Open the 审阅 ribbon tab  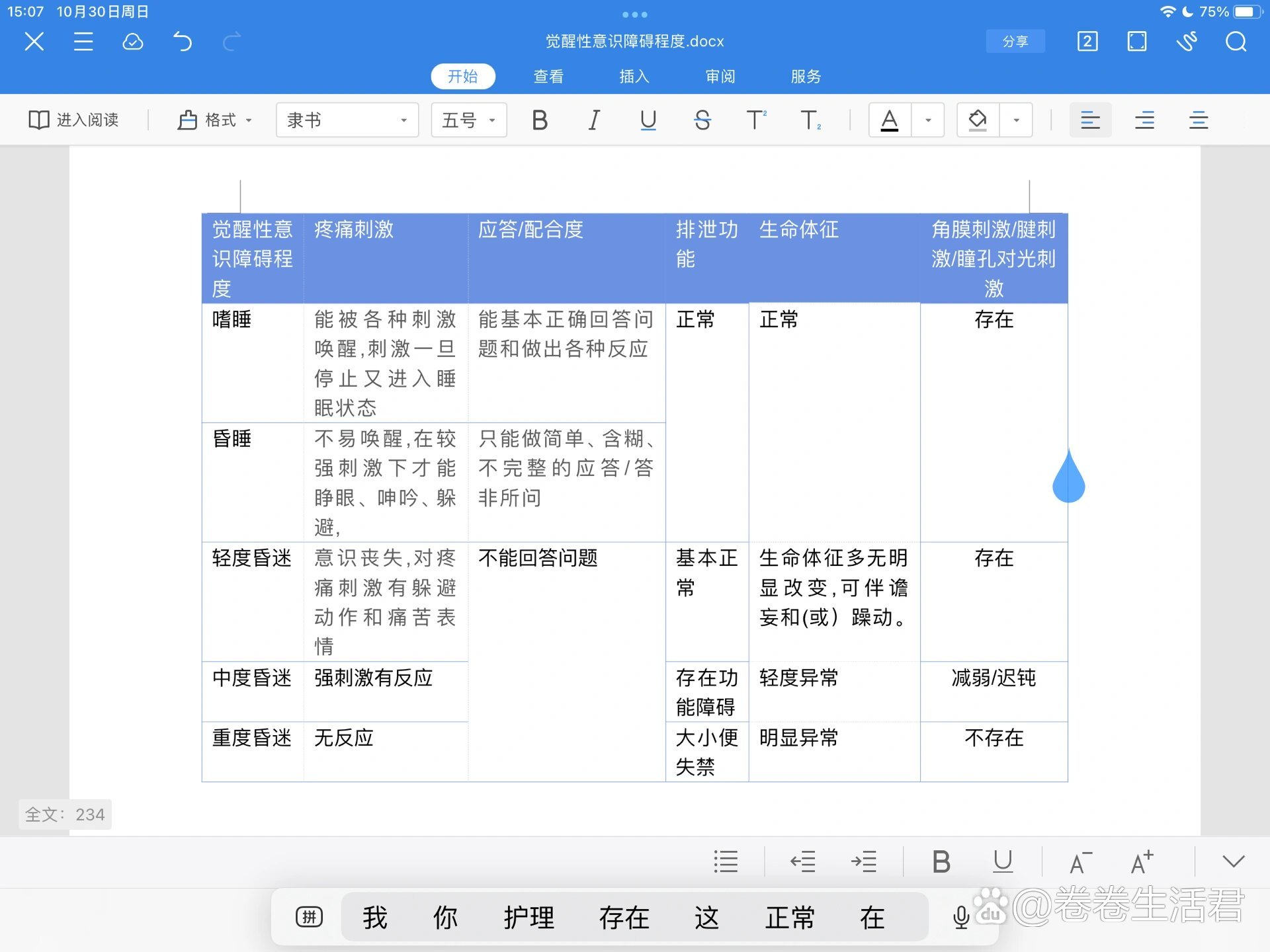[720, 76]
